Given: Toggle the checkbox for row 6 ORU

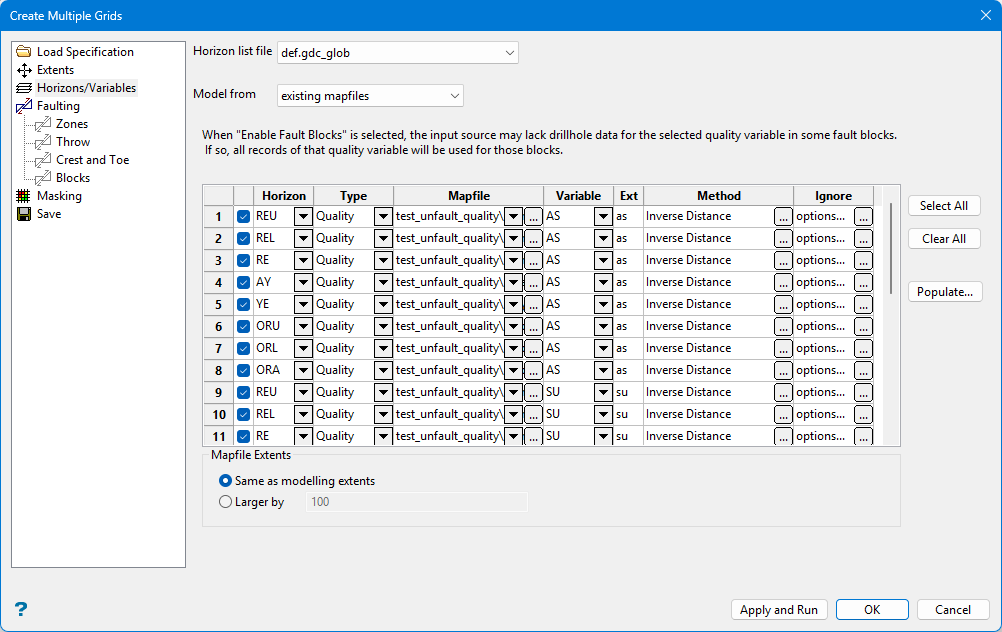Looking at the screenshot, I should (244, 326).
